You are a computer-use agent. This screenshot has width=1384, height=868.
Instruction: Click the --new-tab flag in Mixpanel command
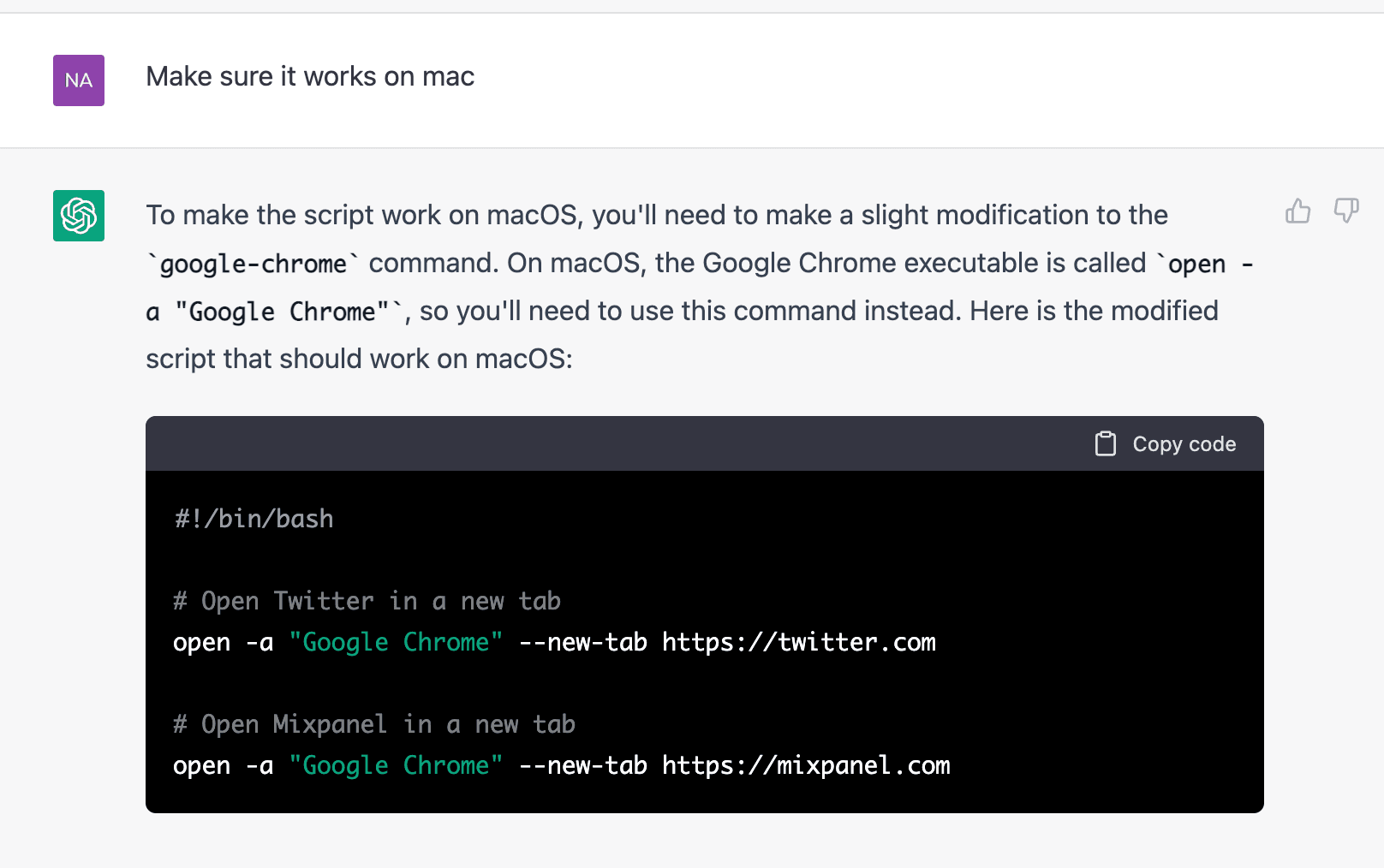[582, 765]
